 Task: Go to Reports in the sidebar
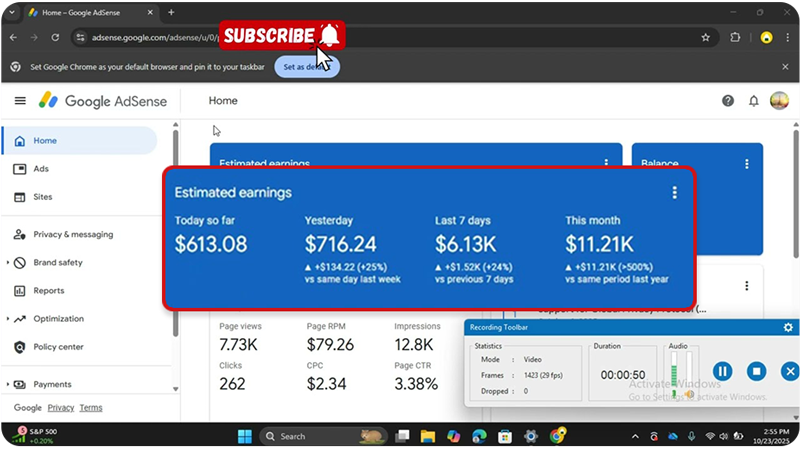coord(50,291)
